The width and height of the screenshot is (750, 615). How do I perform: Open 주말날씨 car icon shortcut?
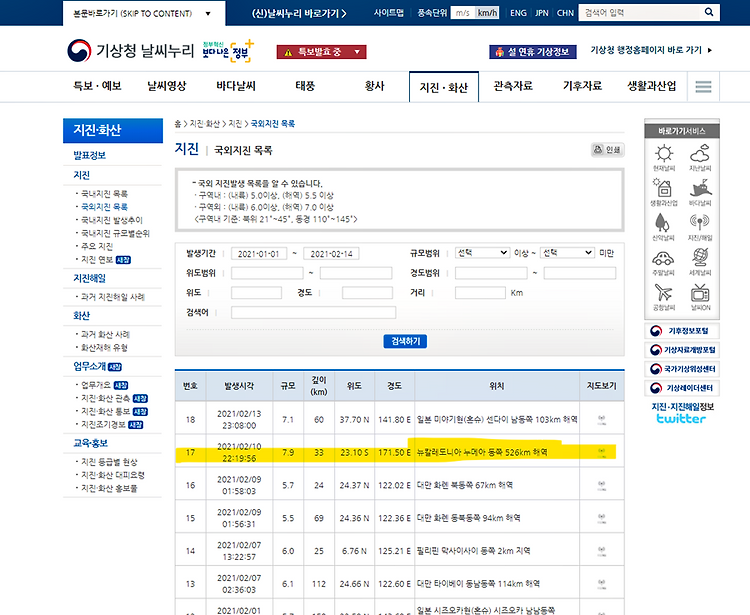point(663,262)
